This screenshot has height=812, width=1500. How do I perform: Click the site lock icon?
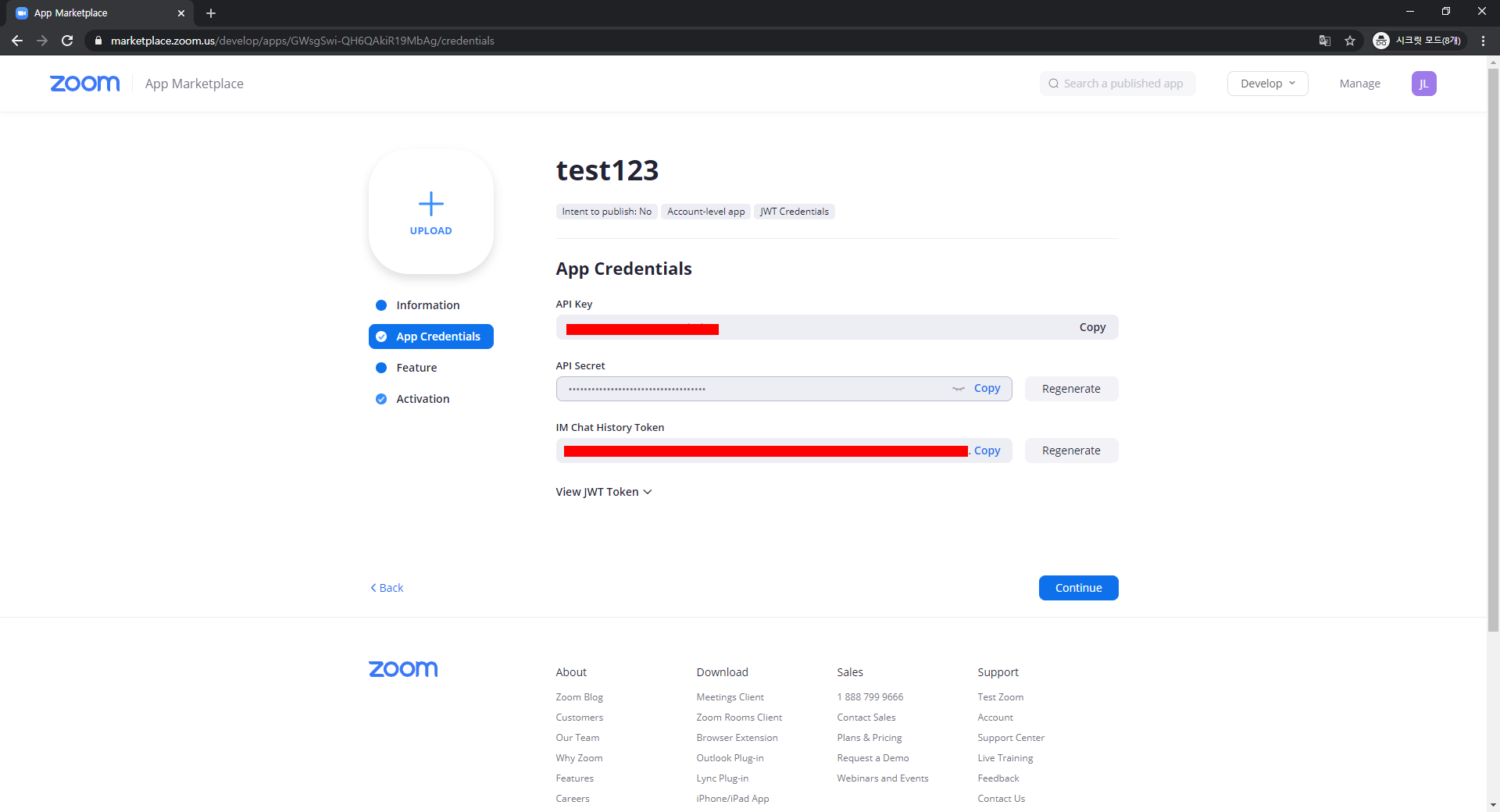click(x=98, y=41)
